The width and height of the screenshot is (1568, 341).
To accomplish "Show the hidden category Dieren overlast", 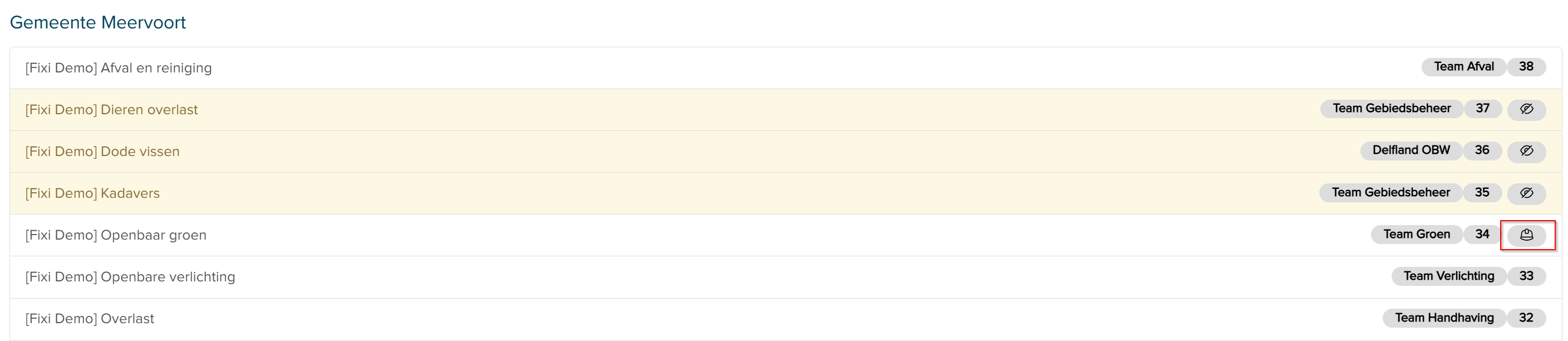I will (x=1528, y=109).
